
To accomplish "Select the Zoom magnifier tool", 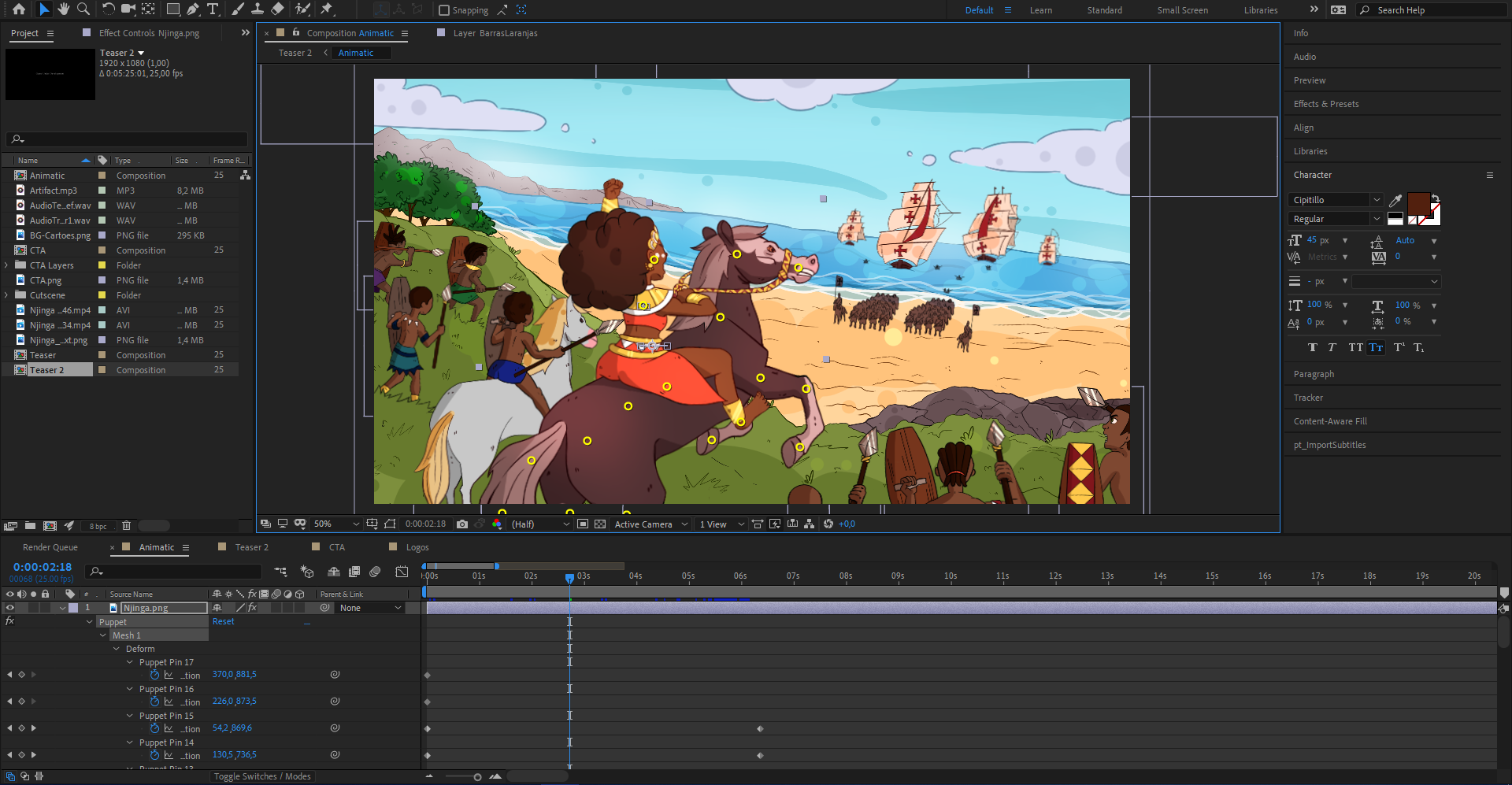I will click(83, 9).
